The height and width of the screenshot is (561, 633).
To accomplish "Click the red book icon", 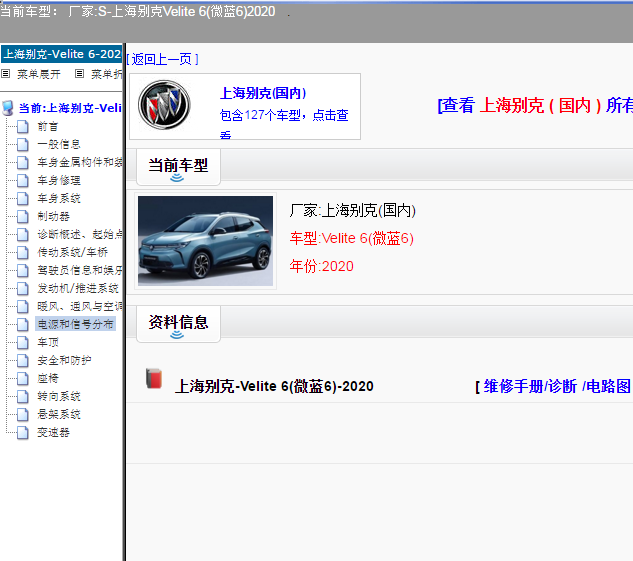I will (x=154, y=379).
